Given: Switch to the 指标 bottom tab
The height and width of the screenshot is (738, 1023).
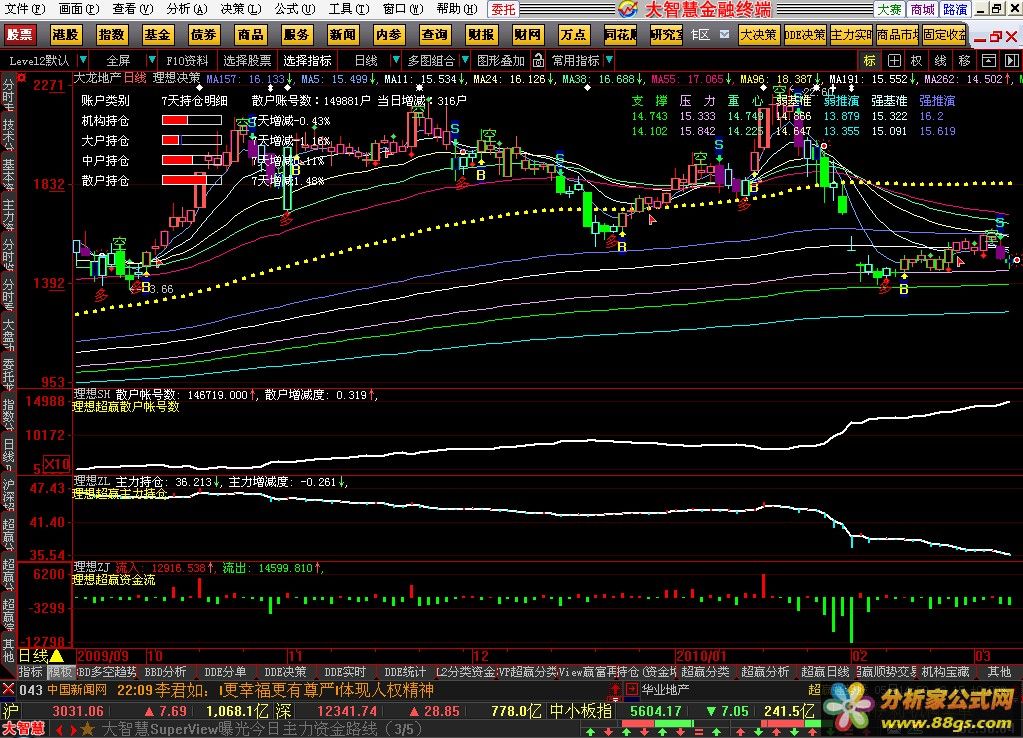Looking at the screenshot, I should pyautogui.click(x=30, y=671).
